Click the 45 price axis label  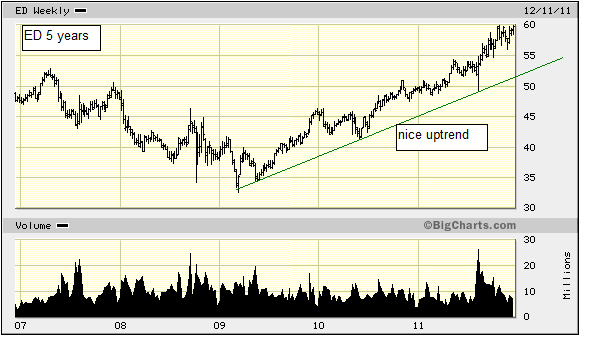(x=529, y=116)
